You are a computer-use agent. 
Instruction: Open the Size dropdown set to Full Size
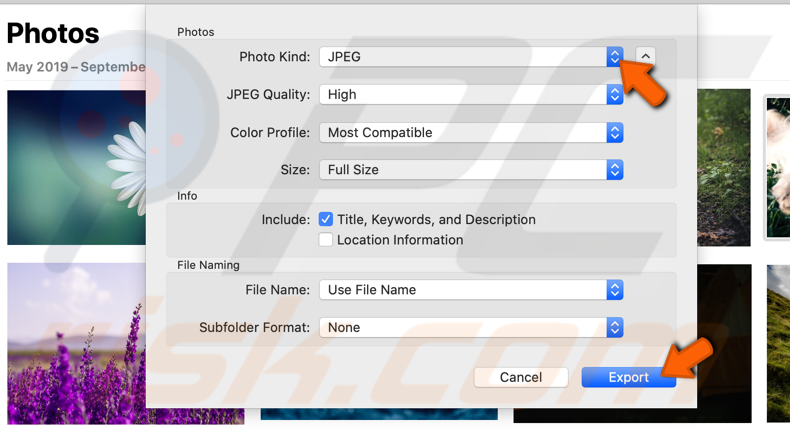(471, 170)
